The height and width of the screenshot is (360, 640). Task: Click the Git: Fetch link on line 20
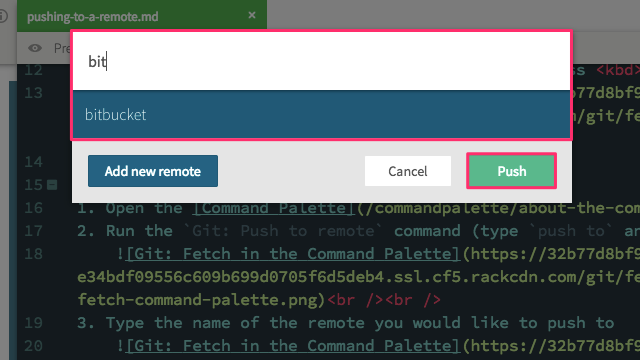coord(293,346)
